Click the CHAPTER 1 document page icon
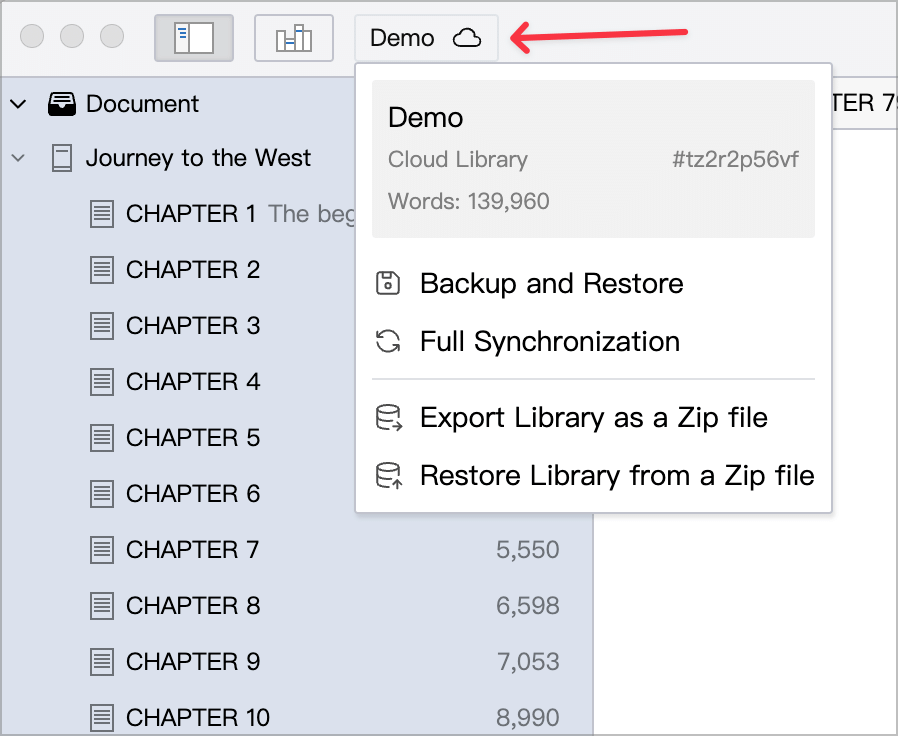This screenshot has width=898, height=736. 102,214
